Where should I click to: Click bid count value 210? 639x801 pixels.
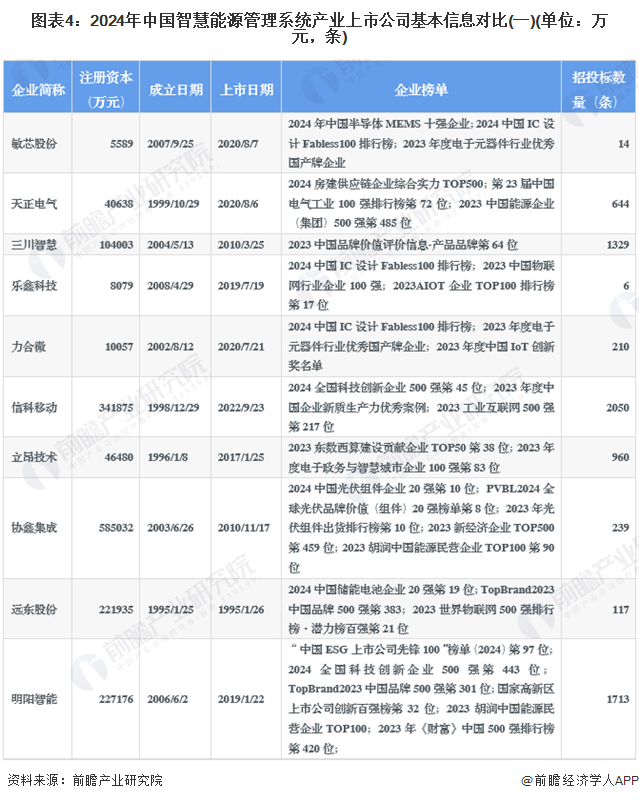pyautogui.click(x=621, y=347)
